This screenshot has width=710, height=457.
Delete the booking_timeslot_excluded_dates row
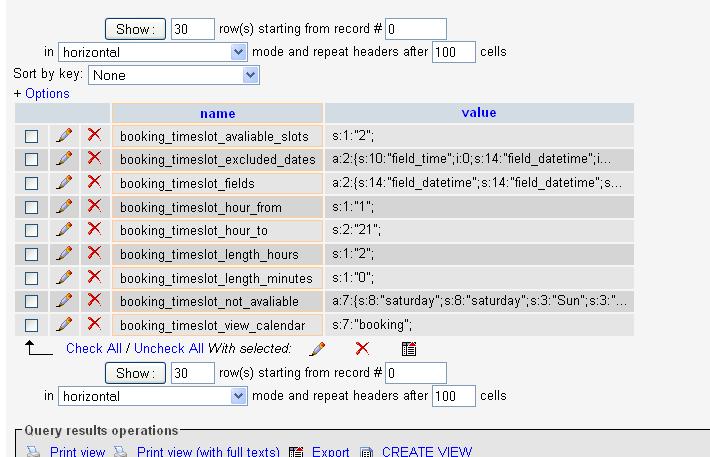click(94, 158)
